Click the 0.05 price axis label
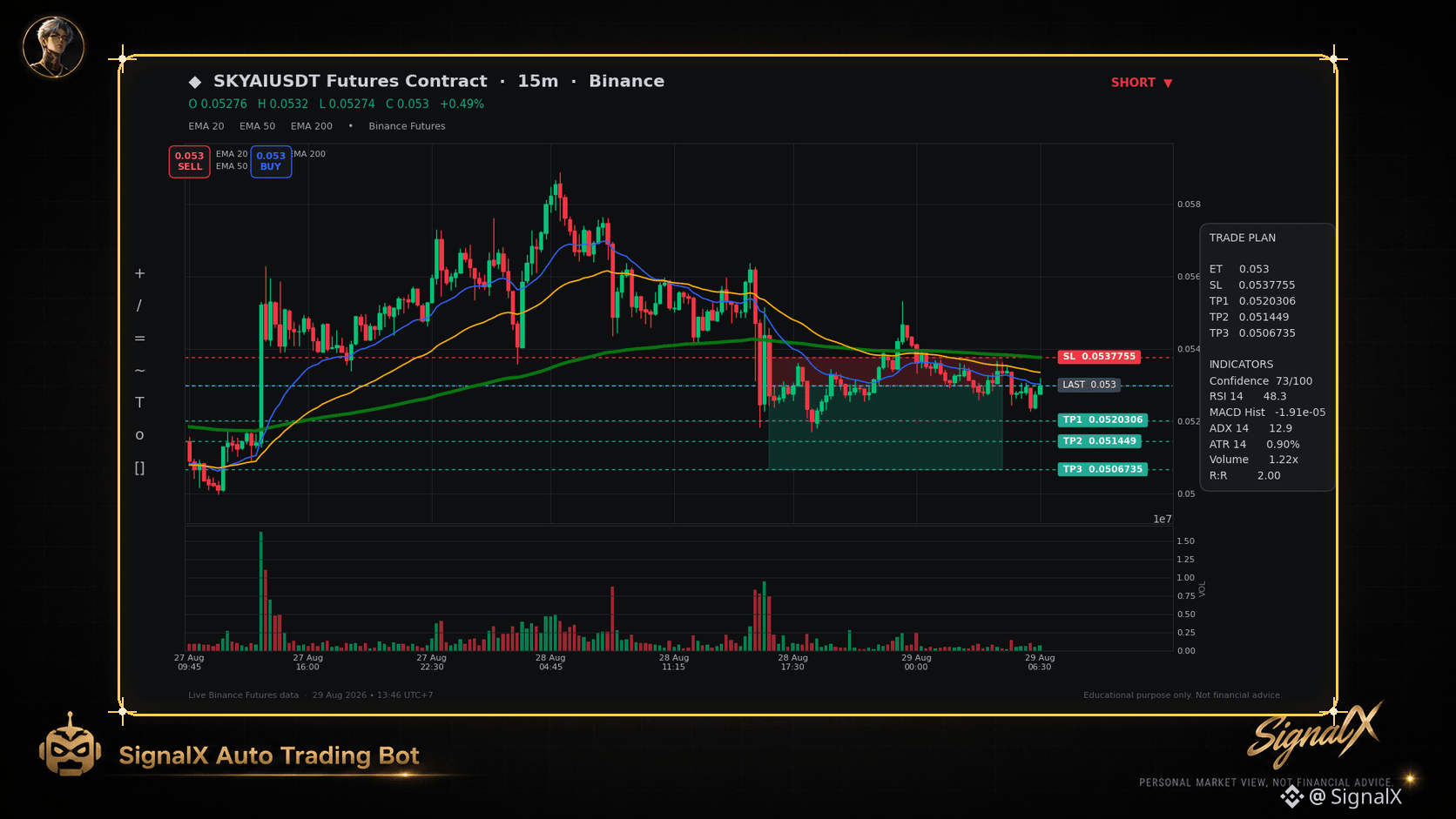The width and height of the screenshot is (1456, 819). pos(1186,494)
